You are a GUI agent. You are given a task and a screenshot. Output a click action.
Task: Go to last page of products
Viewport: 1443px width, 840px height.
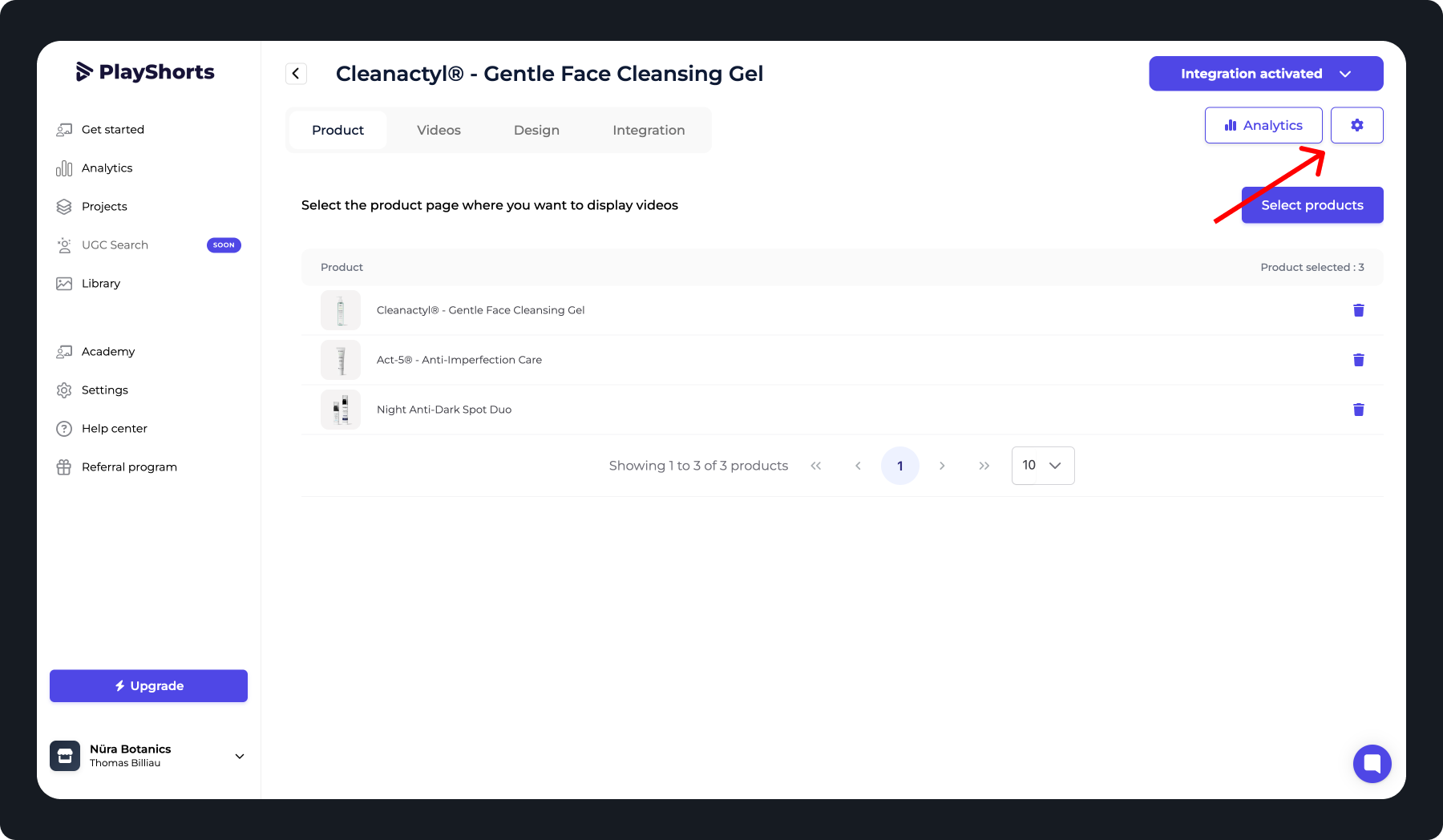[x=984, y=466]
